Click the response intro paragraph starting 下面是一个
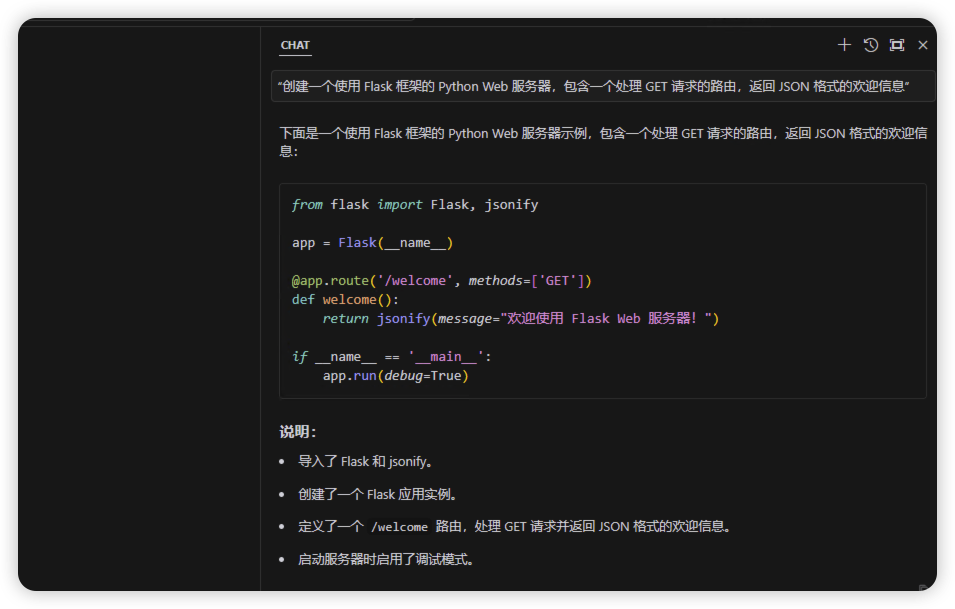 pyautogui.click(x=603, y=142)
